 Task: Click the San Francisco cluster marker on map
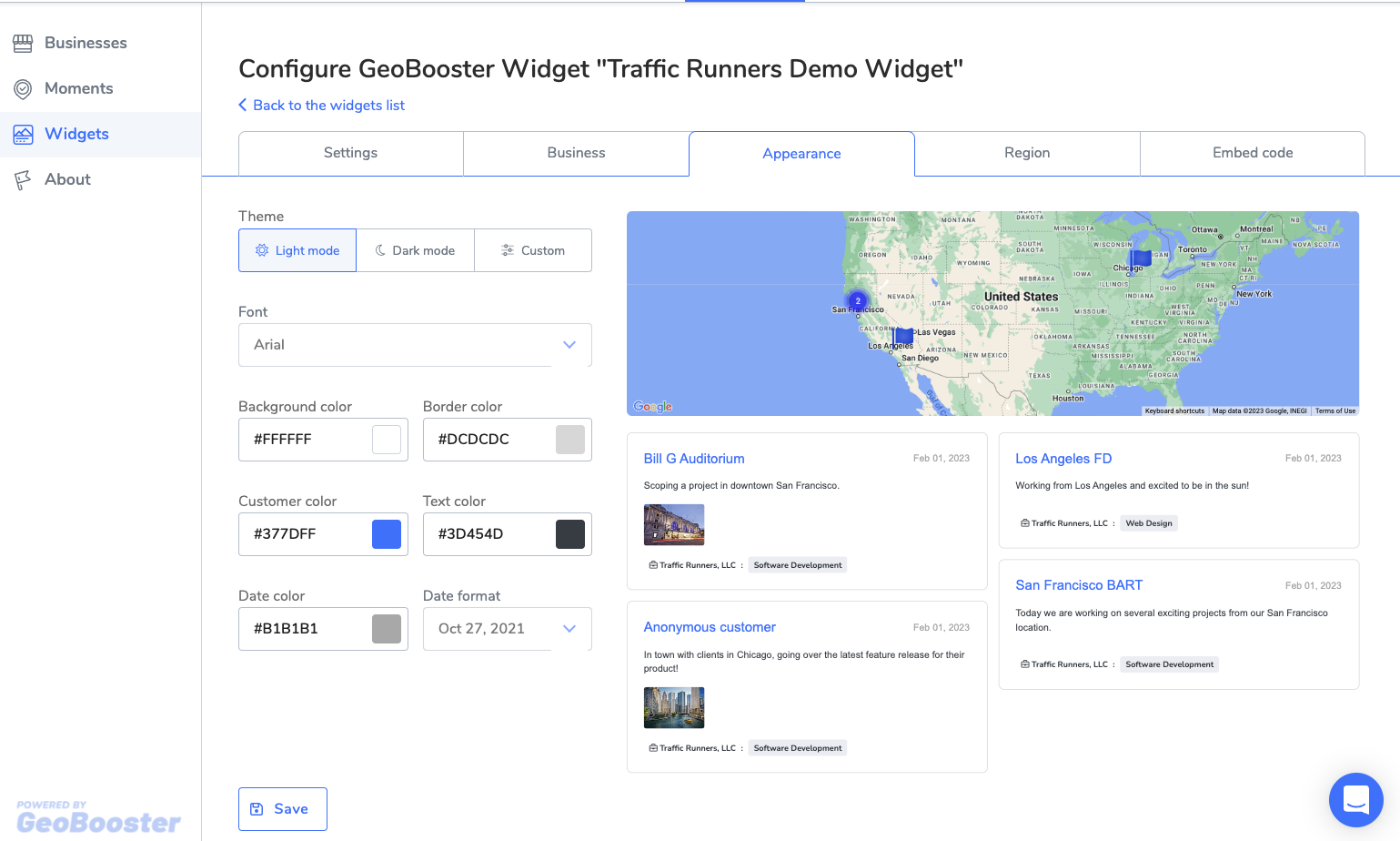[x=857, y=300]
